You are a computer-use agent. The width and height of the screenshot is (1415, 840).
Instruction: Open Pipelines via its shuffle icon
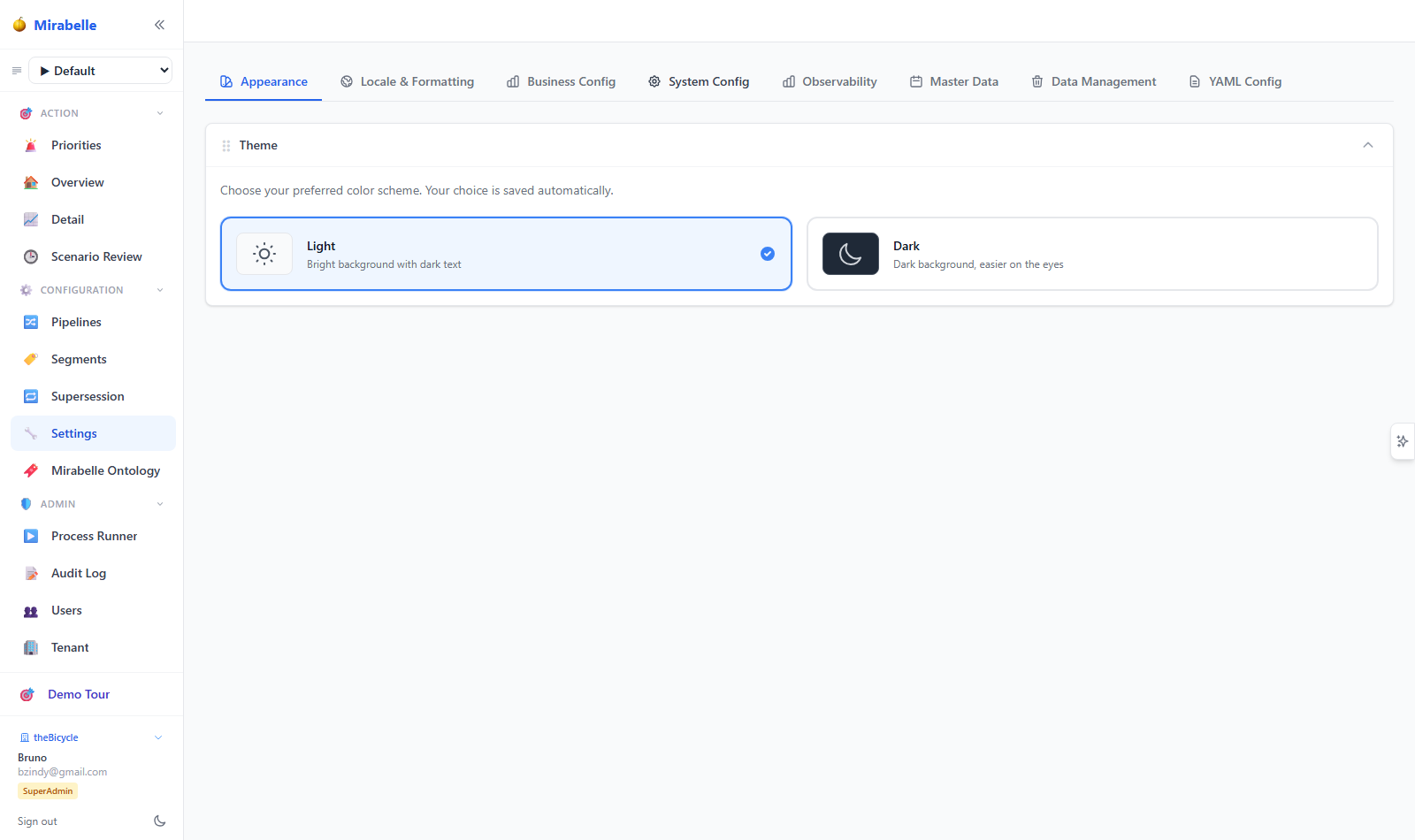(31, 322)
